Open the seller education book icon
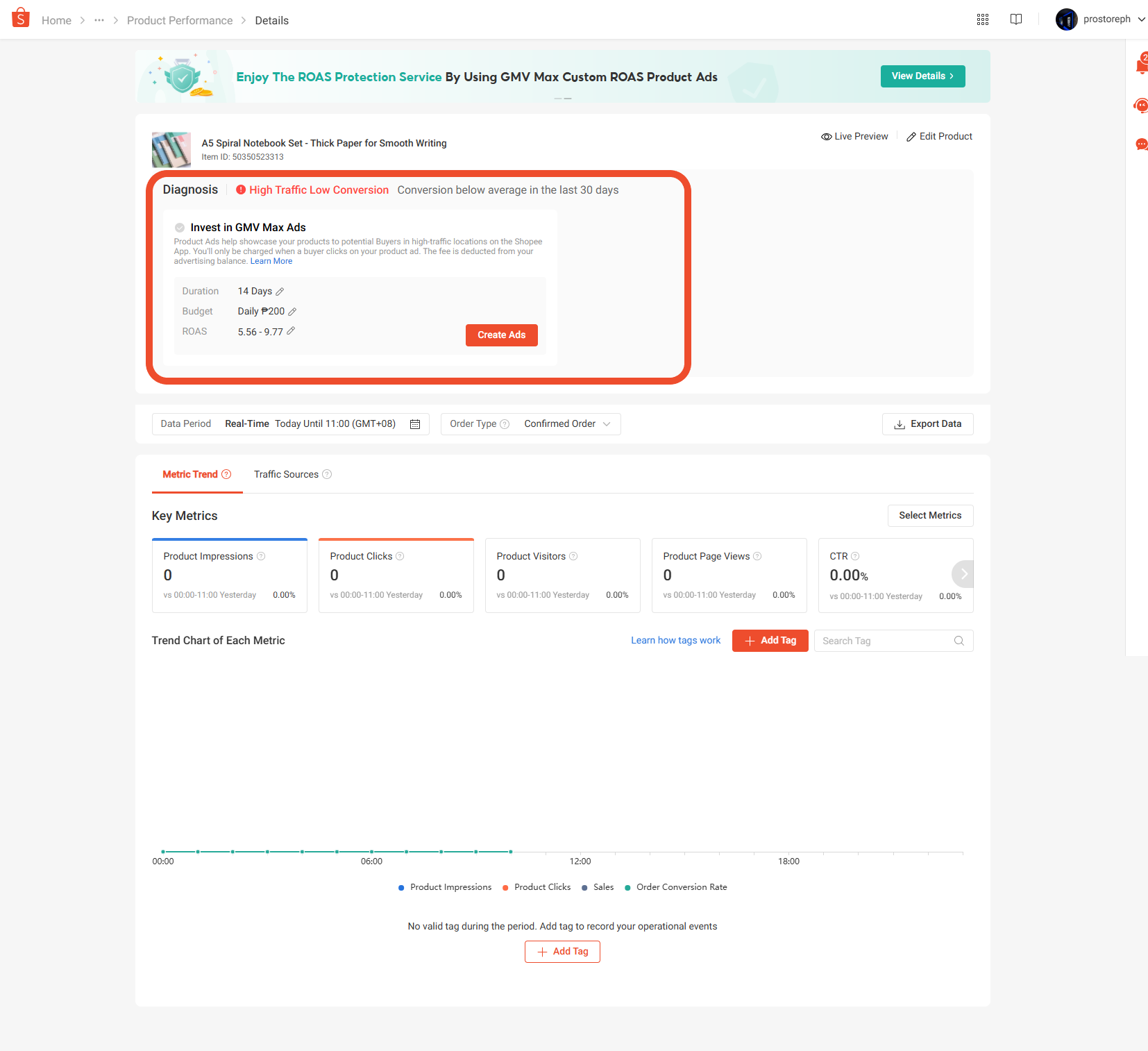 click(1016, 19)
